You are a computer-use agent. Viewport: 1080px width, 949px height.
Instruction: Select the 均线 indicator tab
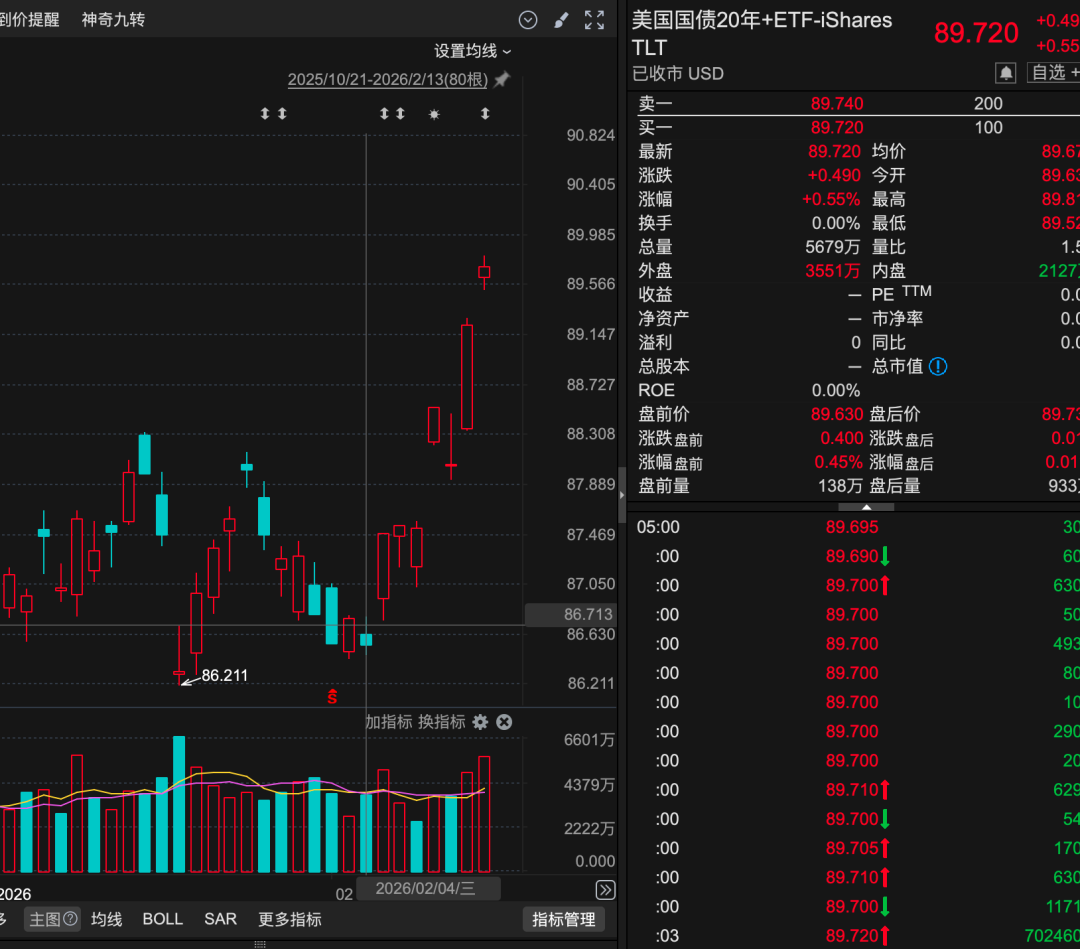(107, 919)
